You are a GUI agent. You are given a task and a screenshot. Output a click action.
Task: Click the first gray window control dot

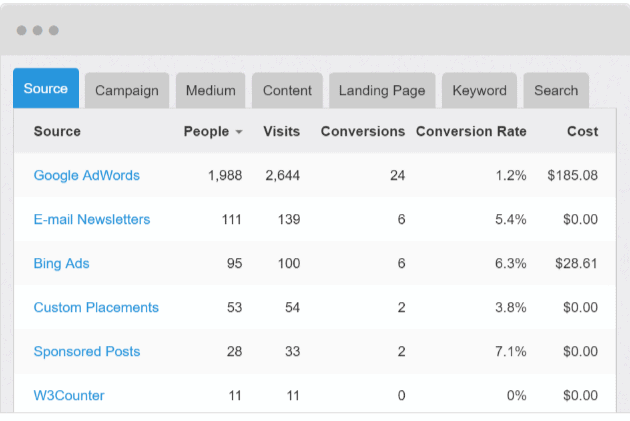pos(21,30)
